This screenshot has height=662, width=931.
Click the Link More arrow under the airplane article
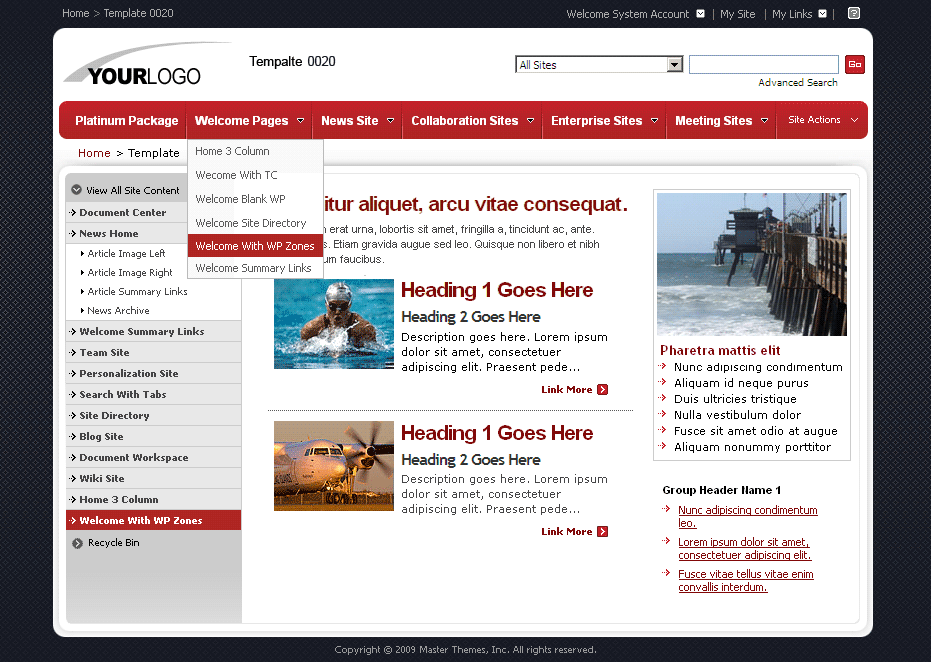pos(603,531)
